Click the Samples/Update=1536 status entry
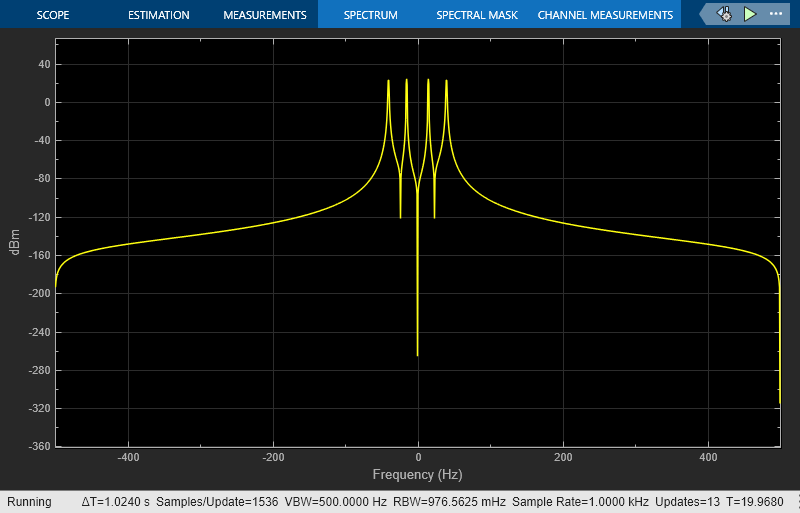Screen dimensions: 800x513 tap(217, 502)
